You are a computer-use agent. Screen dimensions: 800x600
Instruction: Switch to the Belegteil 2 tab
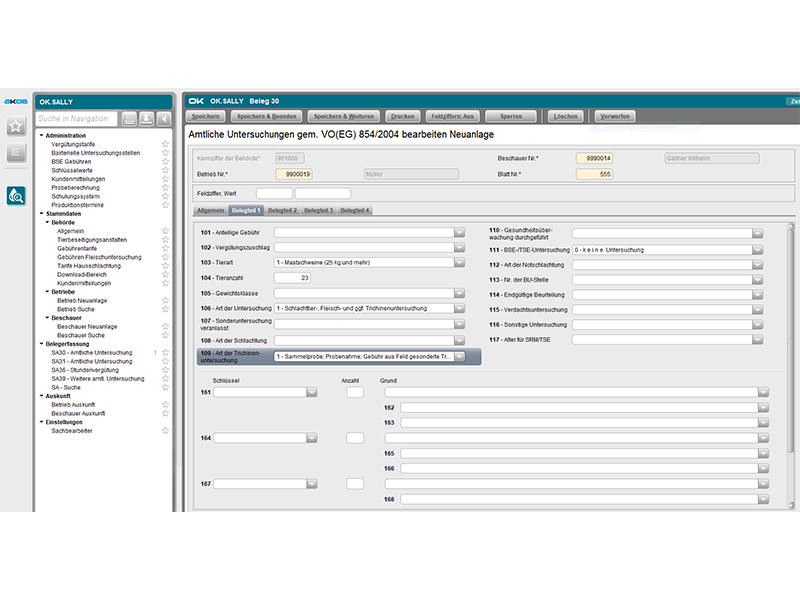[x=282, y=211]
